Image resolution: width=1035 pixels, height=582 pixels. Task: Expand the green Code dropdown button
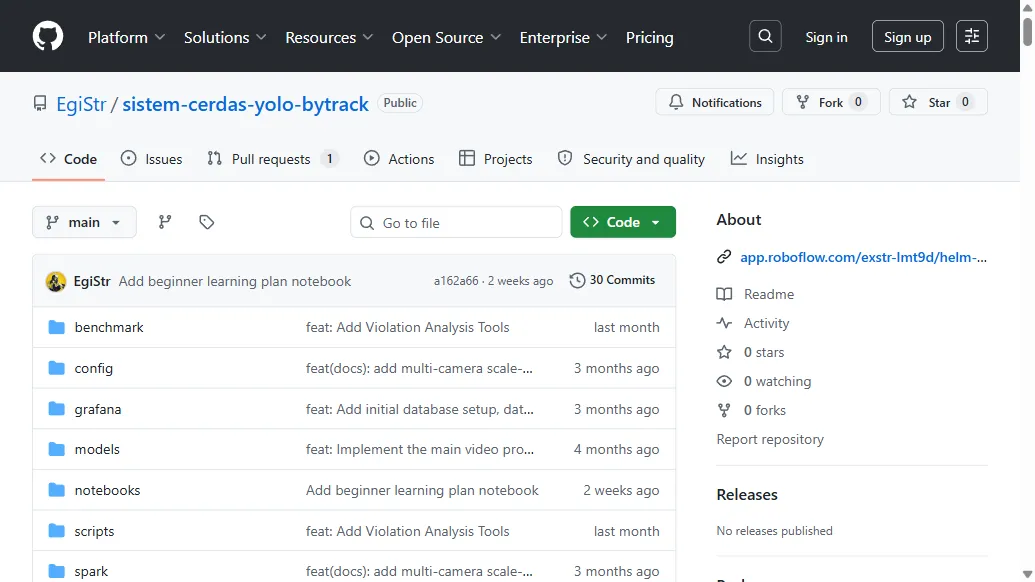622,222
